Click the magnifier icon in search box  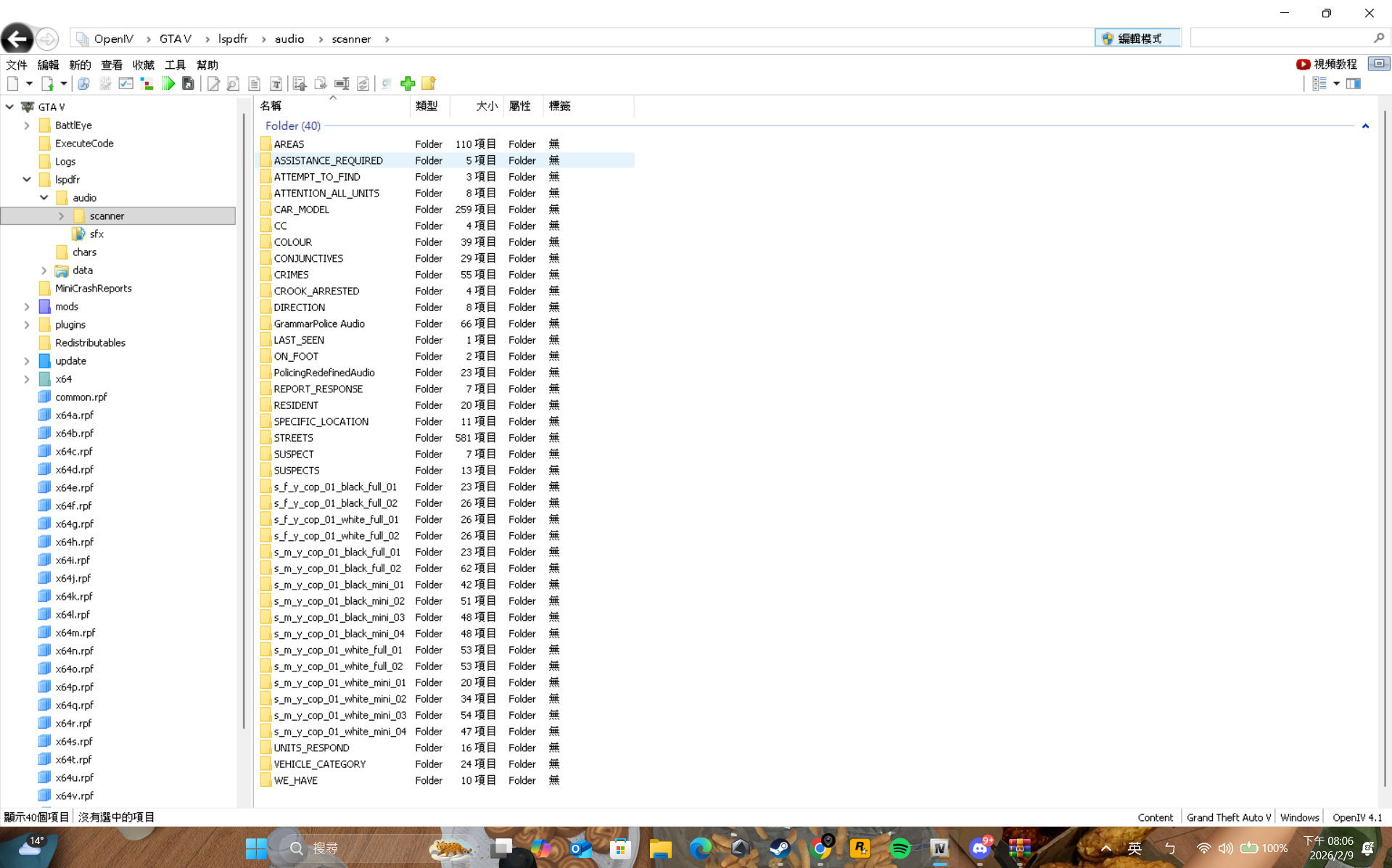1379,38
